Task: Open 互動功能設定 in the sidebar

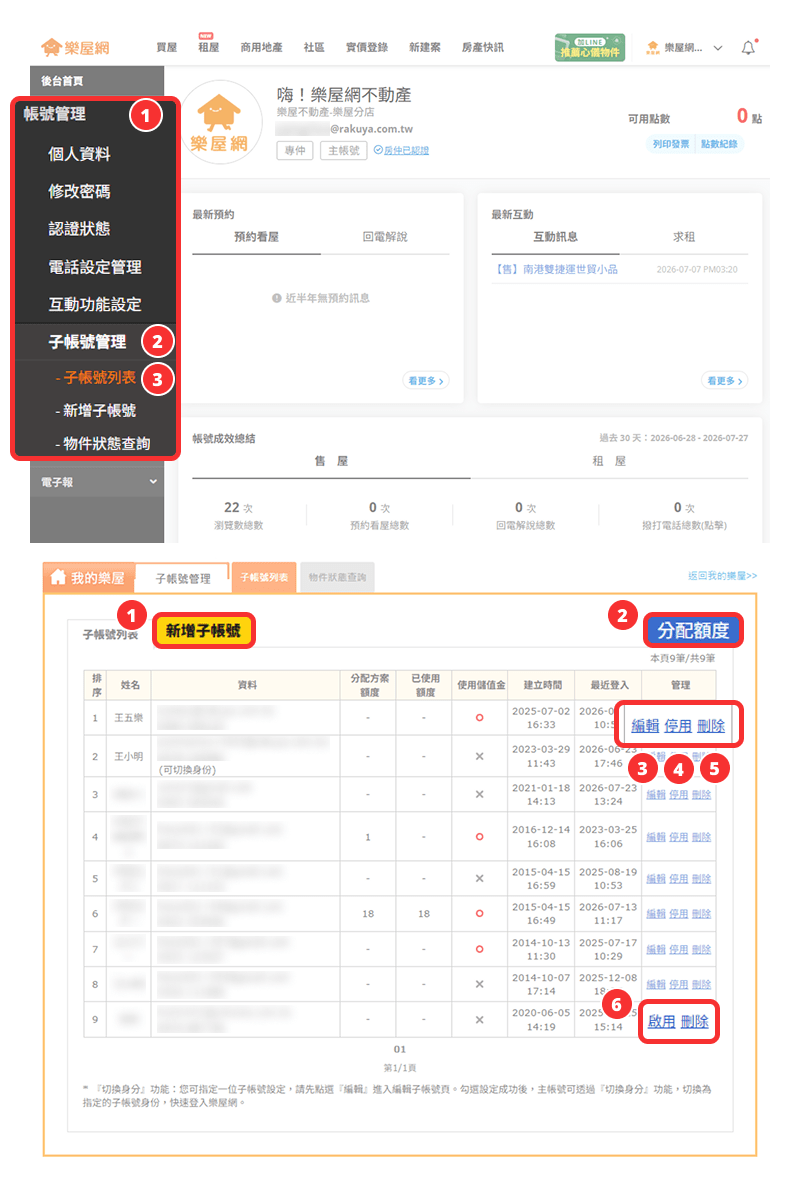Action: (95, 304)
